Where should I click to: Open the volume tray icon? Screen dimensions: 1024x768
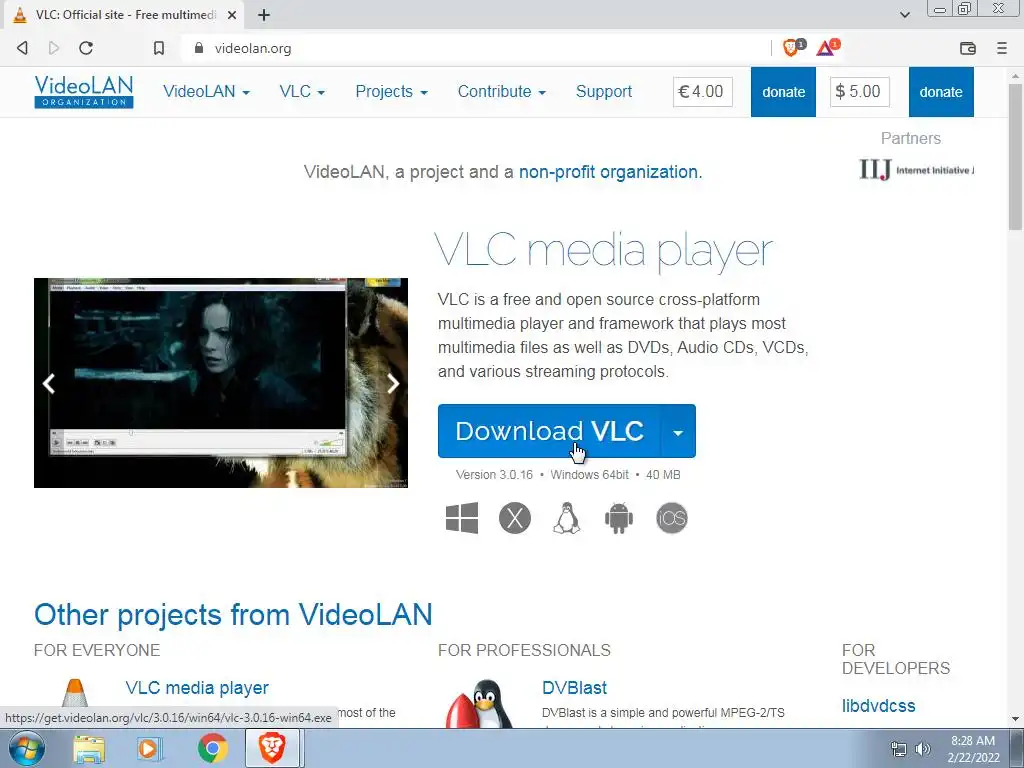pyautogui.click(x=923, y=749)
